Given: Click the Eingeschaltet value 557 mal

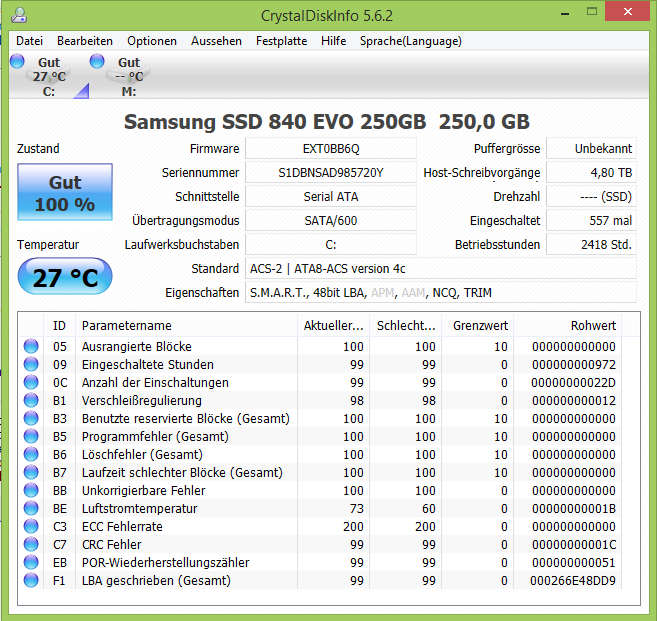Looking at the screenshot, I should coord(592,220).
